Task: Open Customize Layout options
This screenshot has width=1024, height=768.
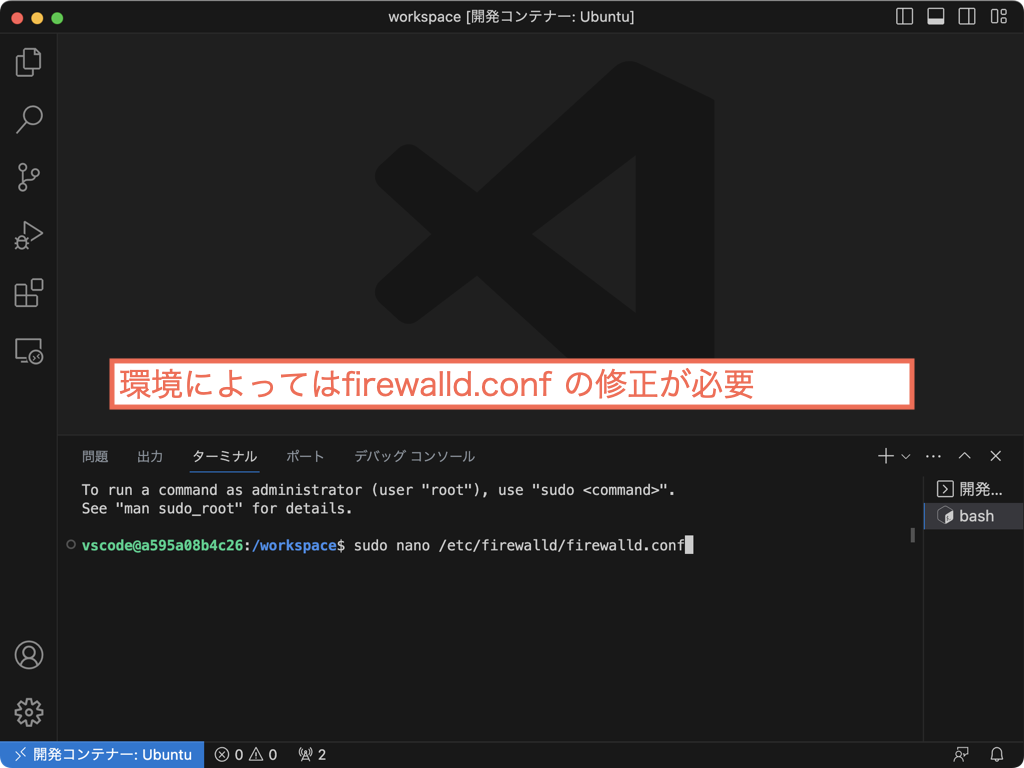Action: (999, 16)
